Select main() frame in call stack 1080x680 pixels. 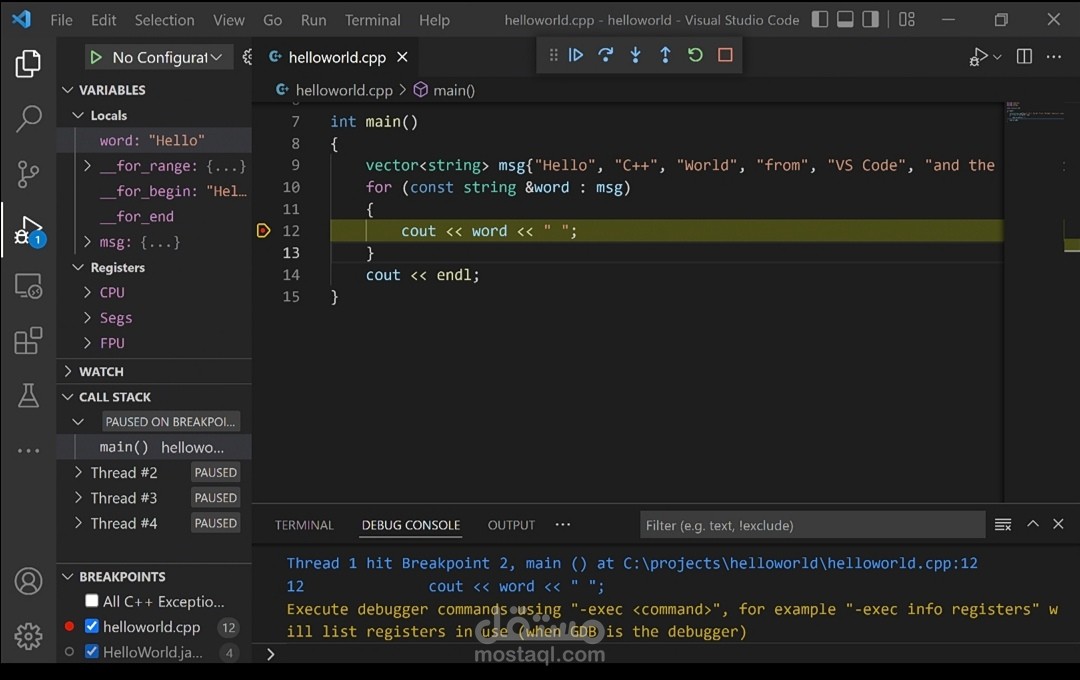(x=154, y=447)
